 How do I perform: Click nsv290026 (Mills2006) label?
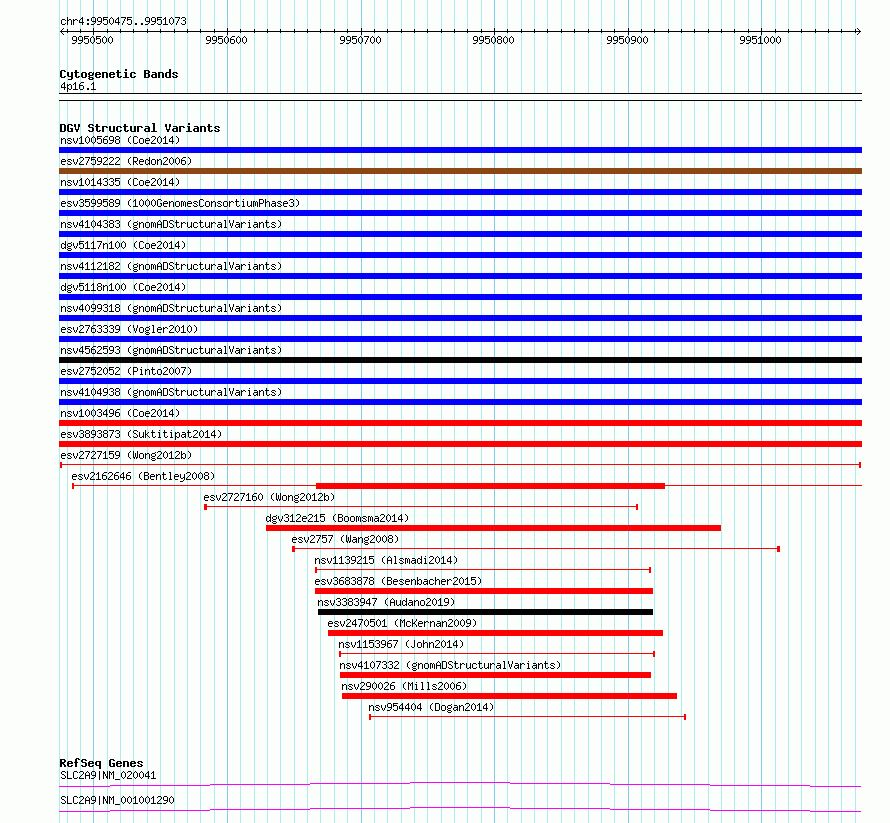(404, 686)
